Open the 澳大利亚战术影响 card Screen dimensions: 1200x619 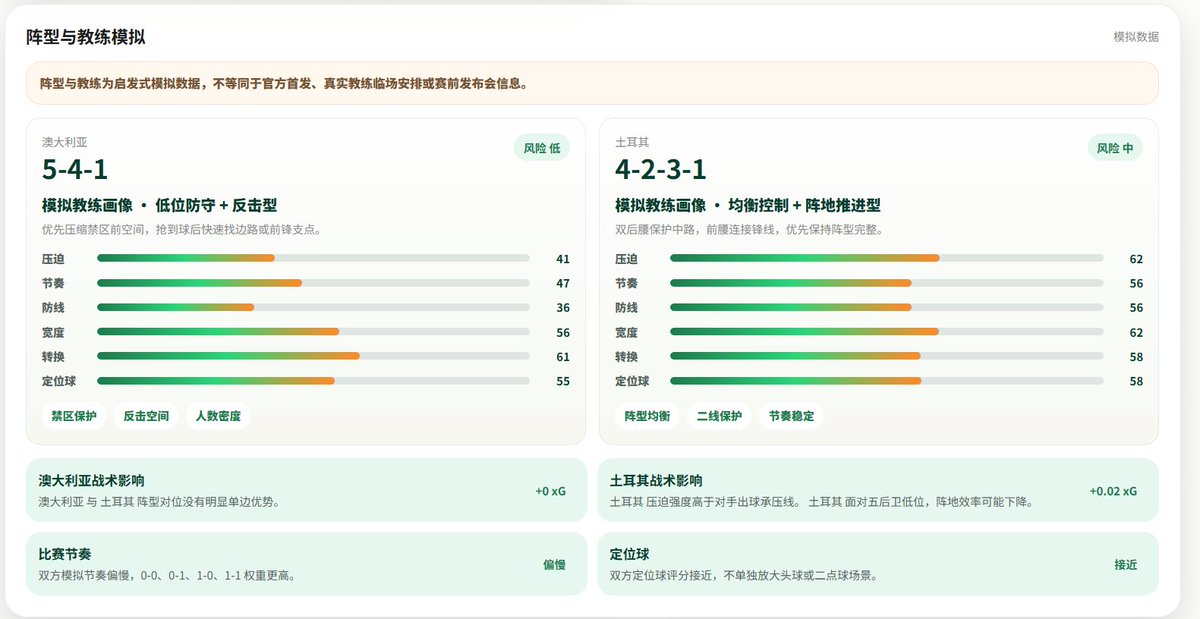click(306, 490)
